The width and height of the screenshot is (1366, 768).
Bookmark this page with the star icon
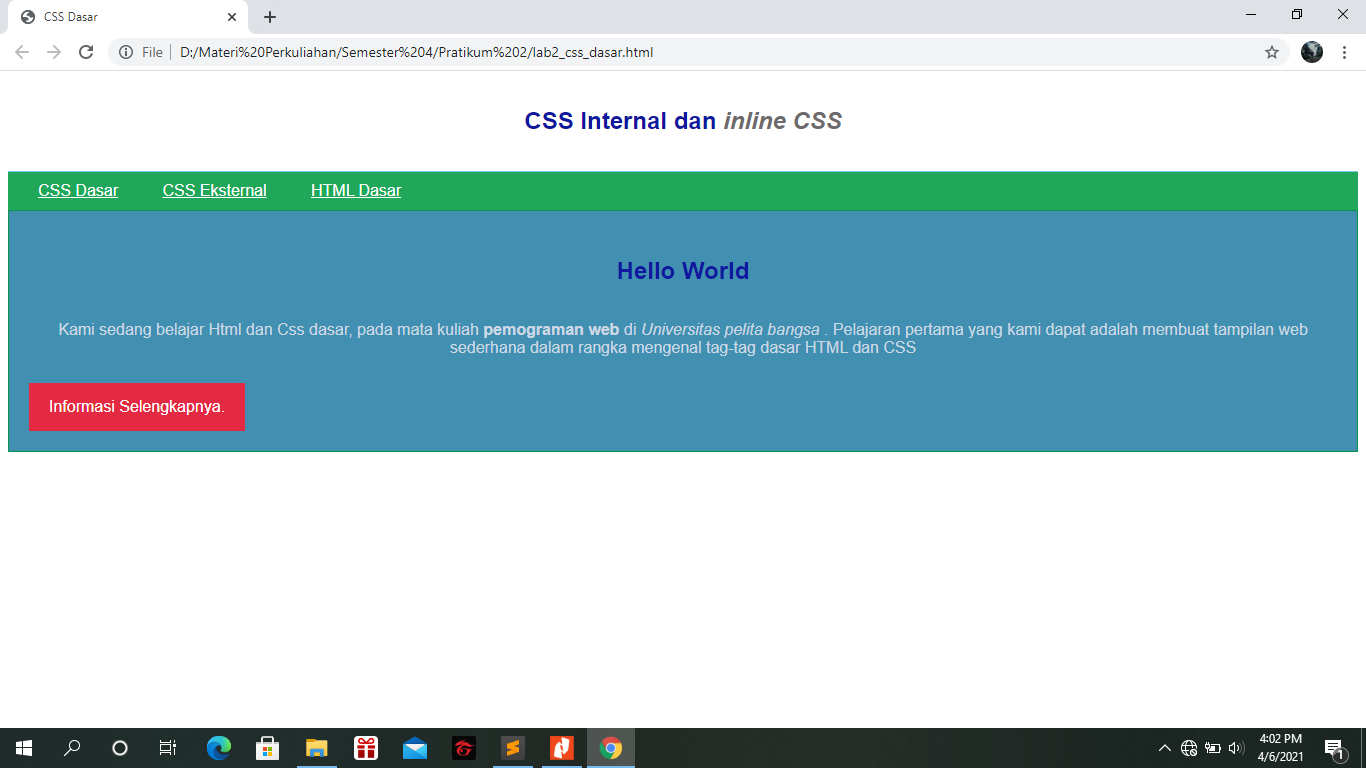click(x=1272, y=52)
